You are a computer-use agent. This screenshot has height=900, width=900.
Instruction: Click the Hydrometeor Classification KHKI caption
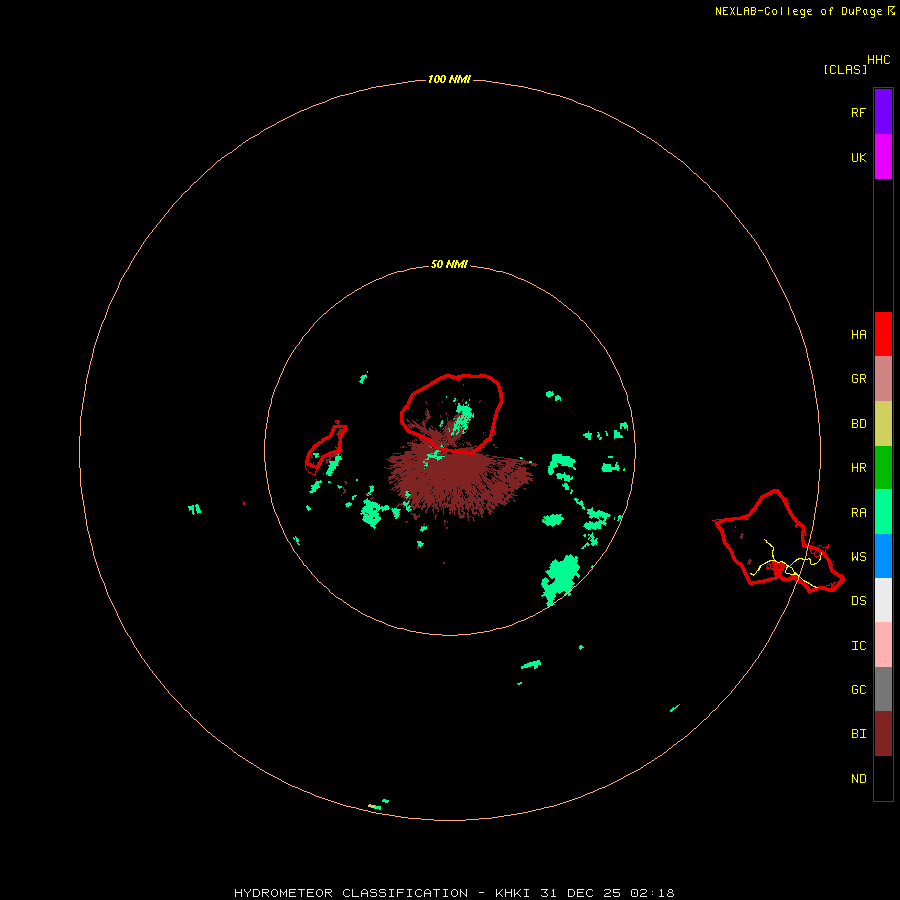454,893
